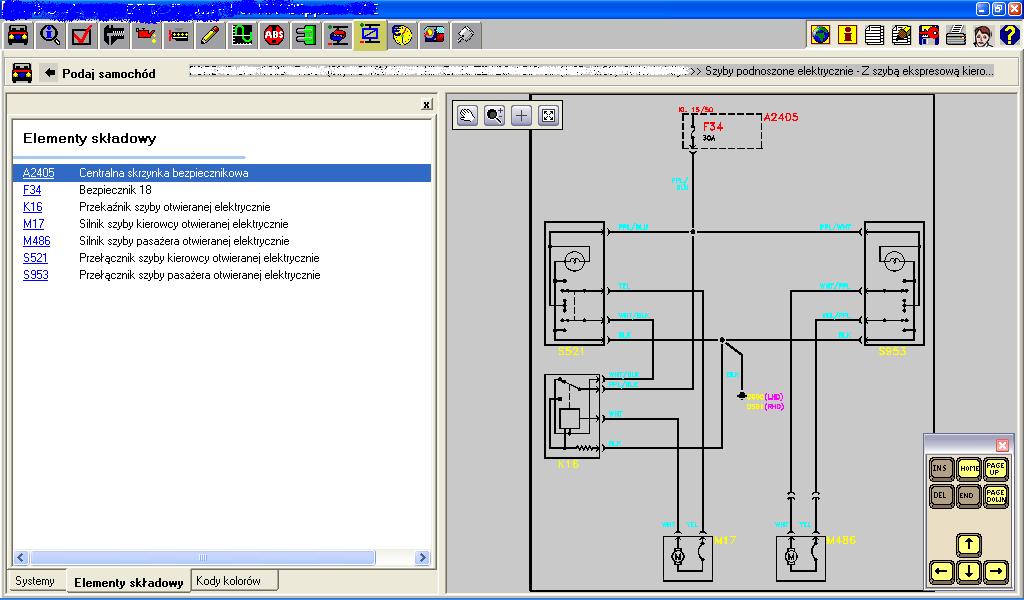The image size is (1024, 600).
Task: Open help with the question mark icon
Action: (x=1008, y=36)
